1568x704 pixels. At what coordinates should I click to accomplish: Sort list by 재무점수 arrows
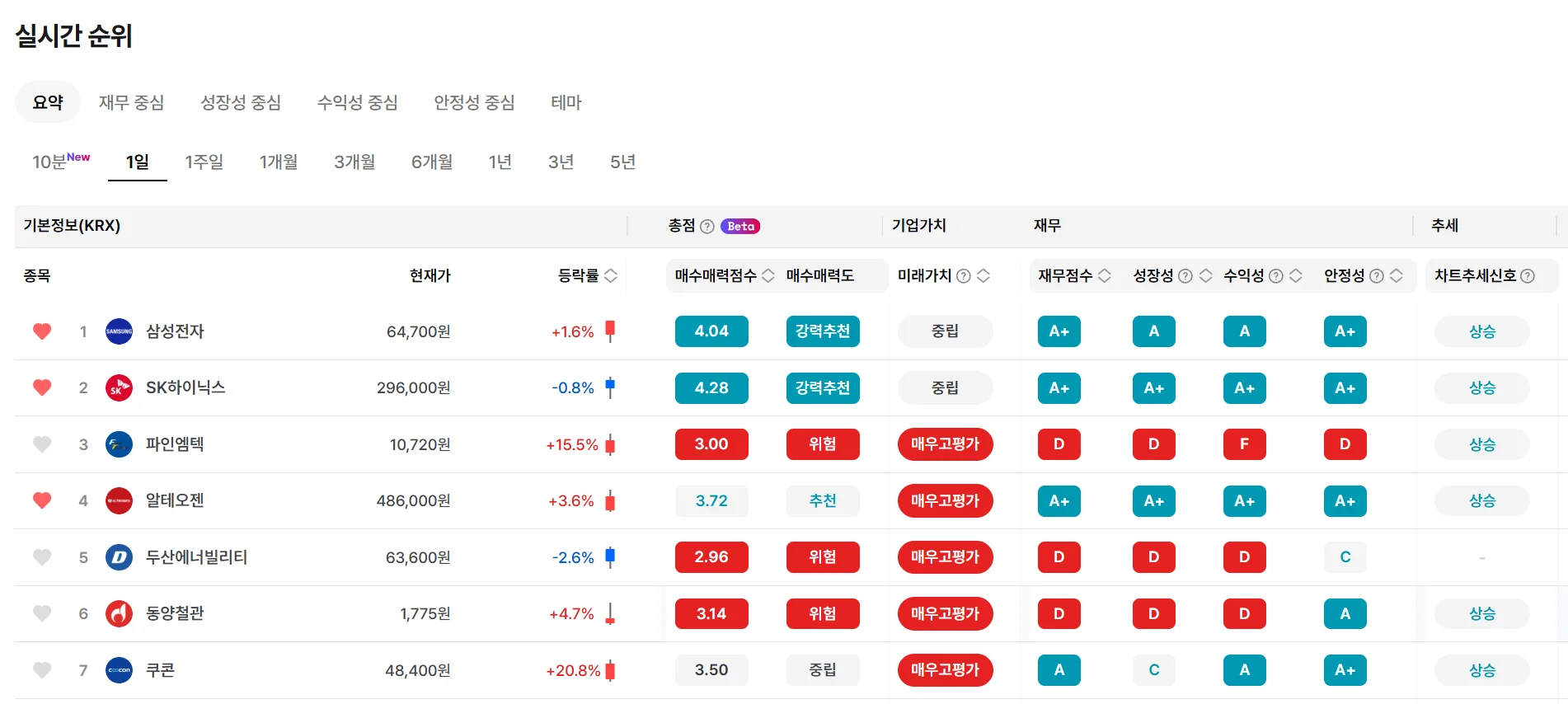pyautogui.click(x=1105, y=276)
